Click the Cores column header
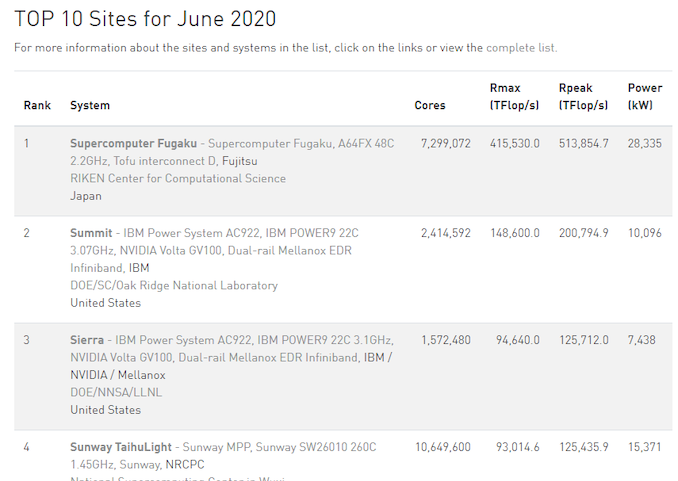This screenshot has width=678, height=481. [x=430, y=105]
